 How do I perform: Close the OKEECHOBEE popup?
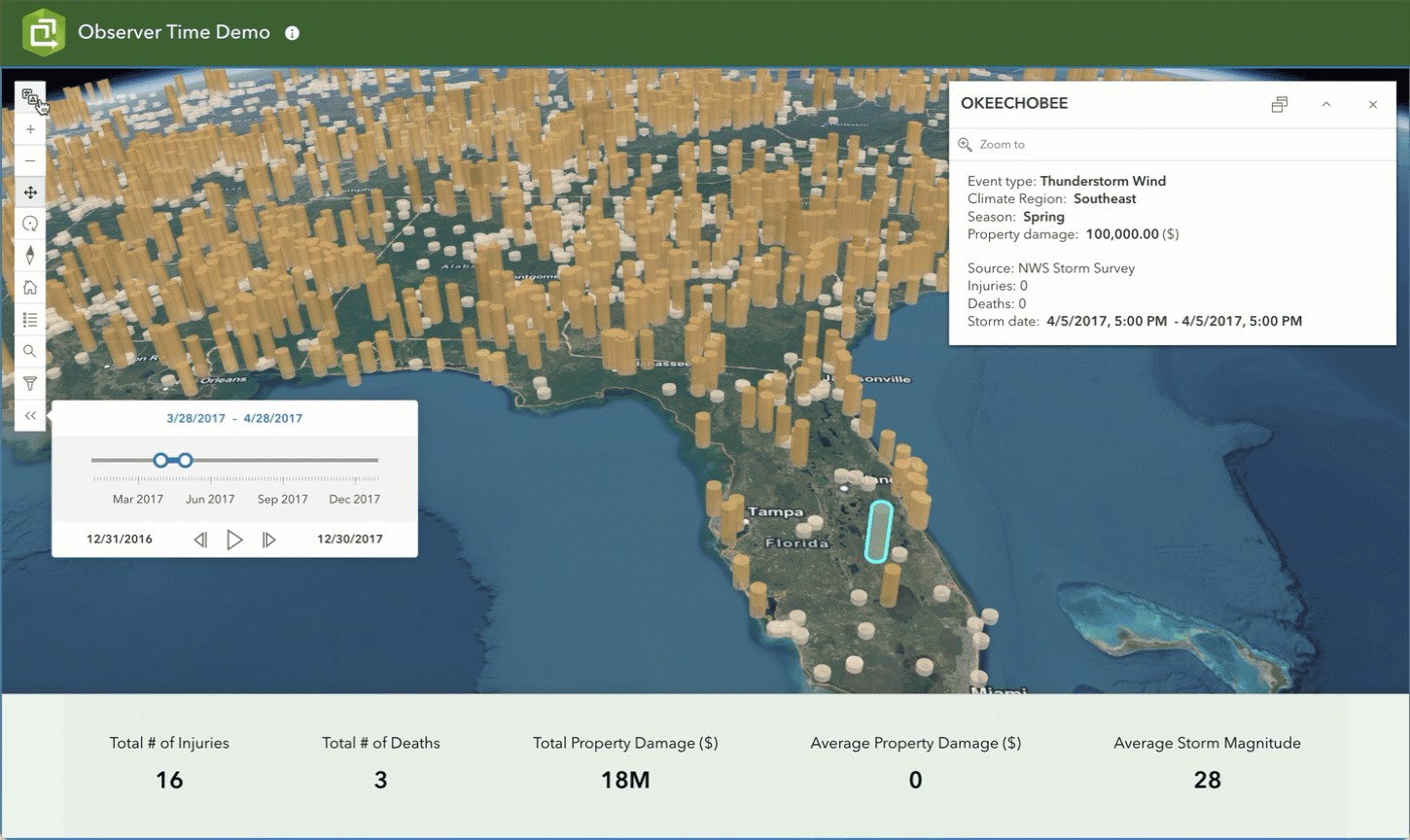[x=1373, y=104]
